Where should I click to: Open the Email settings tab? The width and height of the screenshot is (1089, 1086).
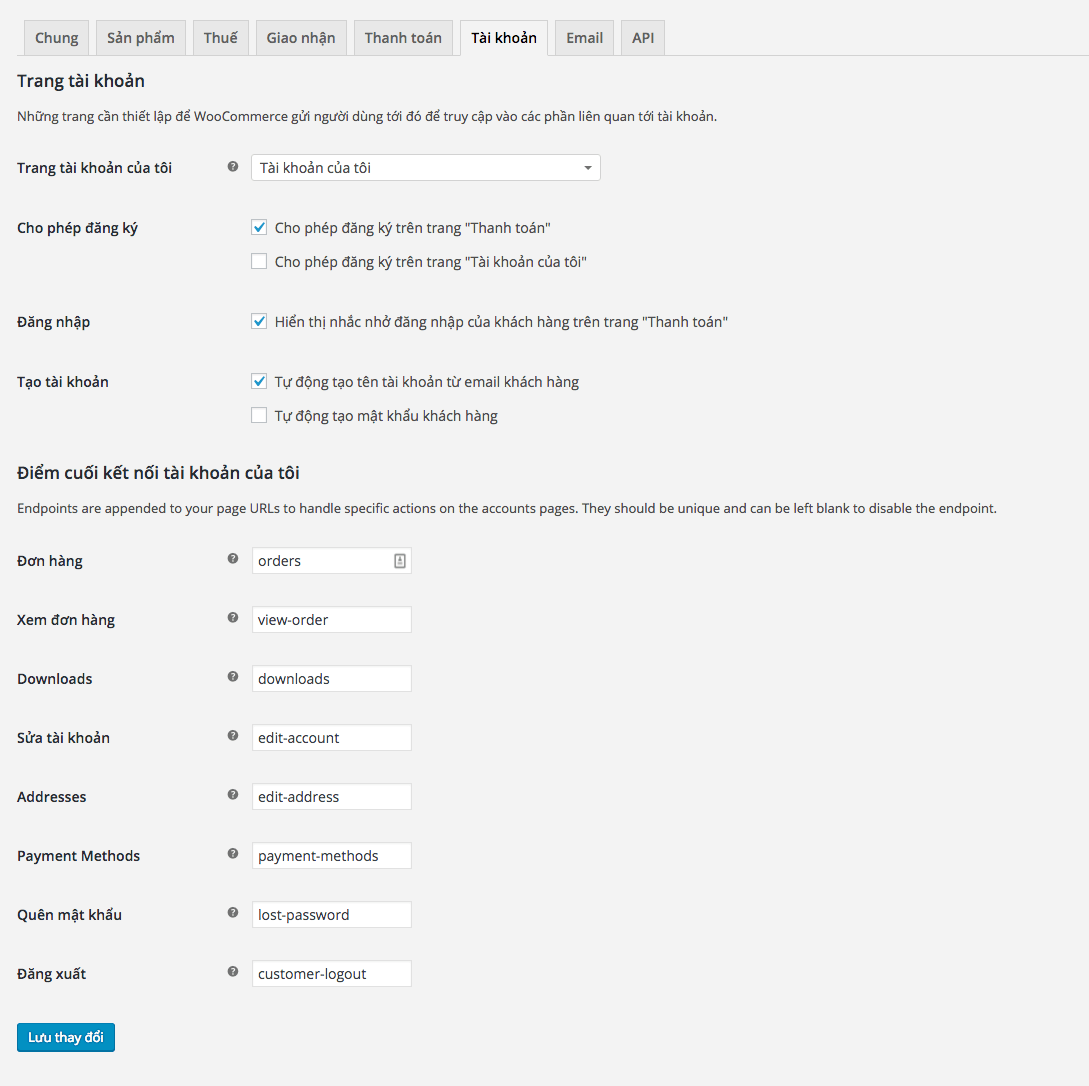[584, 38]
